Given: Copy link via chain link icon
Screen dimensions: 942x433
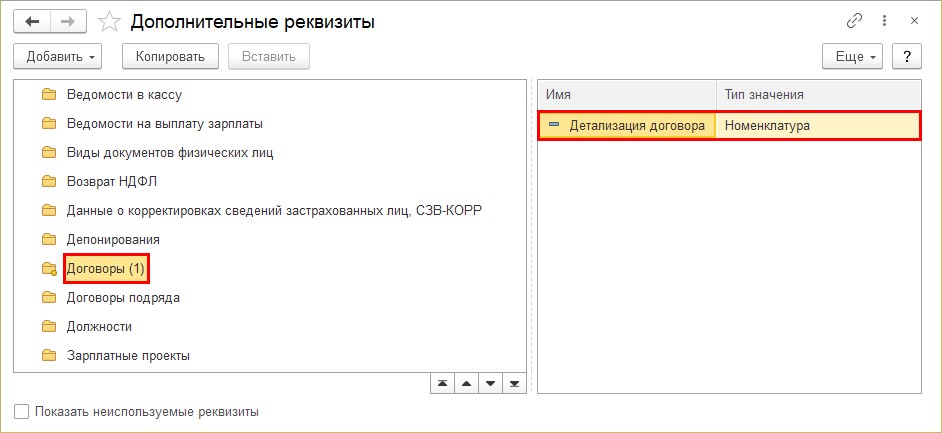Looking at the screenshot, I should pos(854,21).
